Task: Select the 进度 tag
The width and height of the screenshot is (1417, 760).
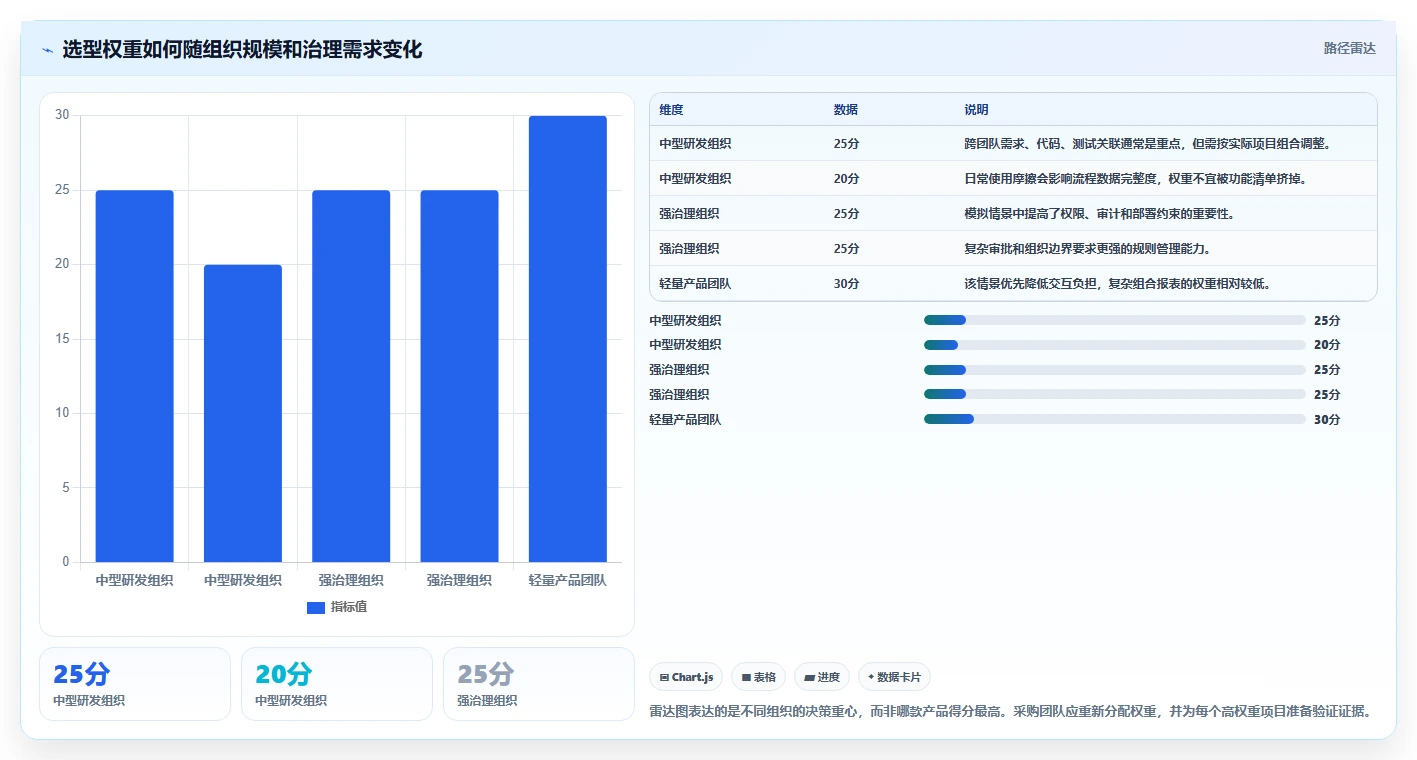Action: [x=822, y=677]
